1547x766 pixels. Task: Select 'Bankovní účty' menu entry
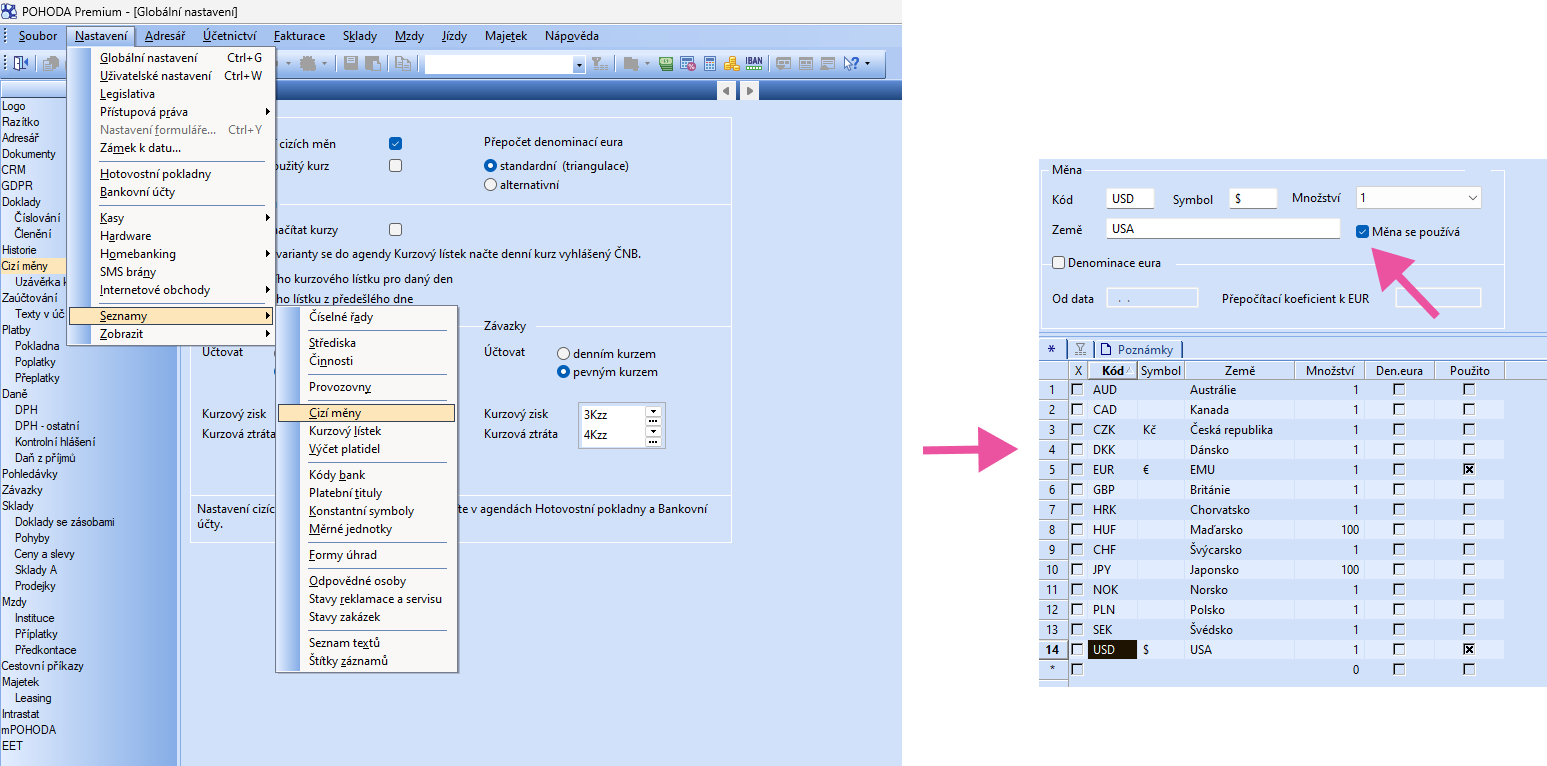pyautogui.click(x=170, y=192)
